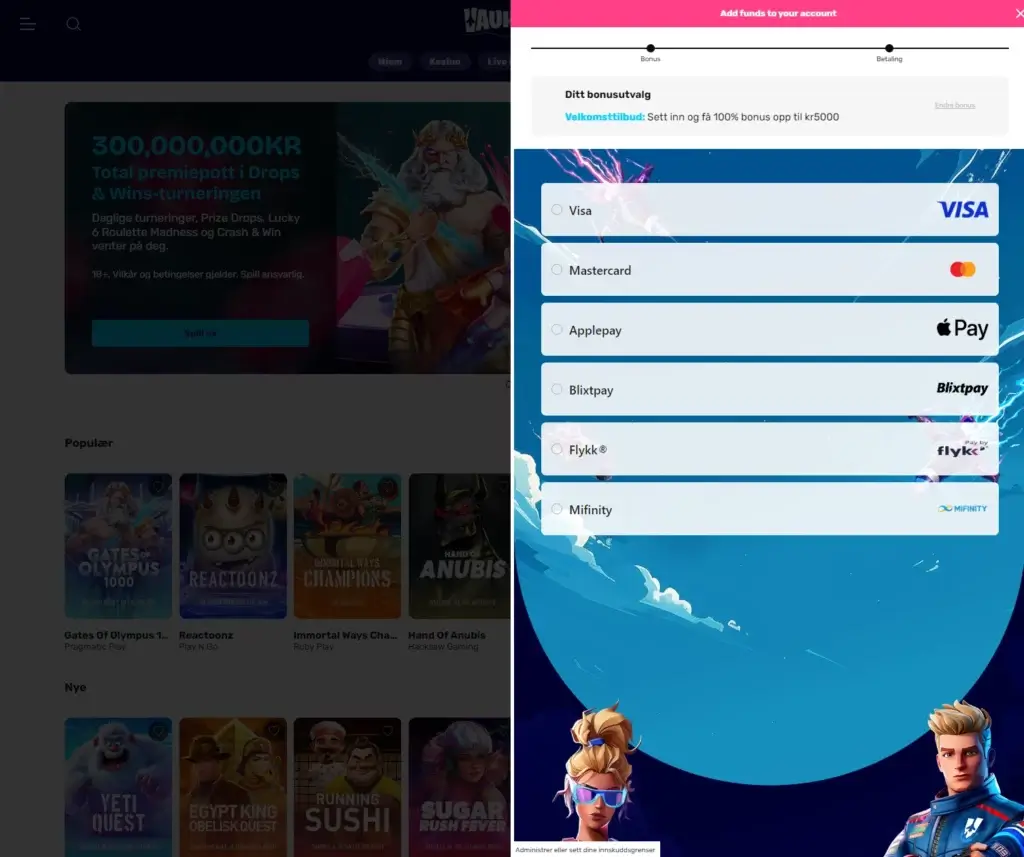This screenshot has width=1024, height=857.
Task: Open Gates of Olympus 1000 game thumbnail
Action: pyautogui.click(x=118, y=546)
